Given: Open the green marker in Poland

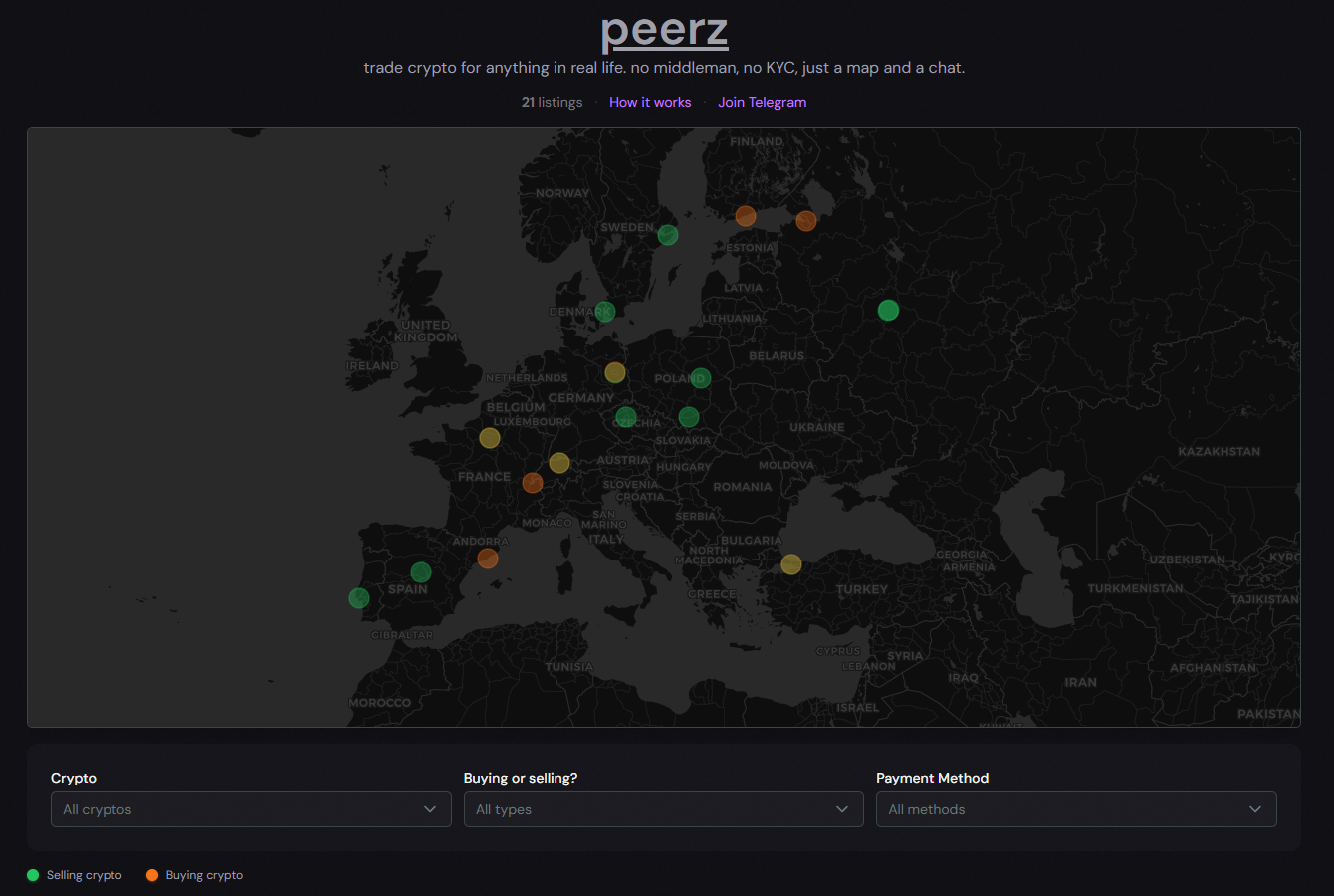Looking at the screenshot, I should [701, 378].
